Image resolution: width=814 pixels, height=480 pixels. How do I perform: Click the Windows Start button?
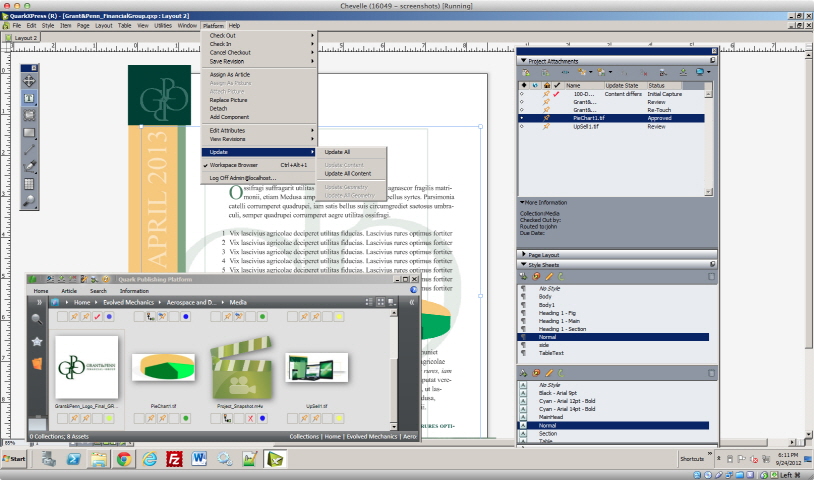pos(14,459)
